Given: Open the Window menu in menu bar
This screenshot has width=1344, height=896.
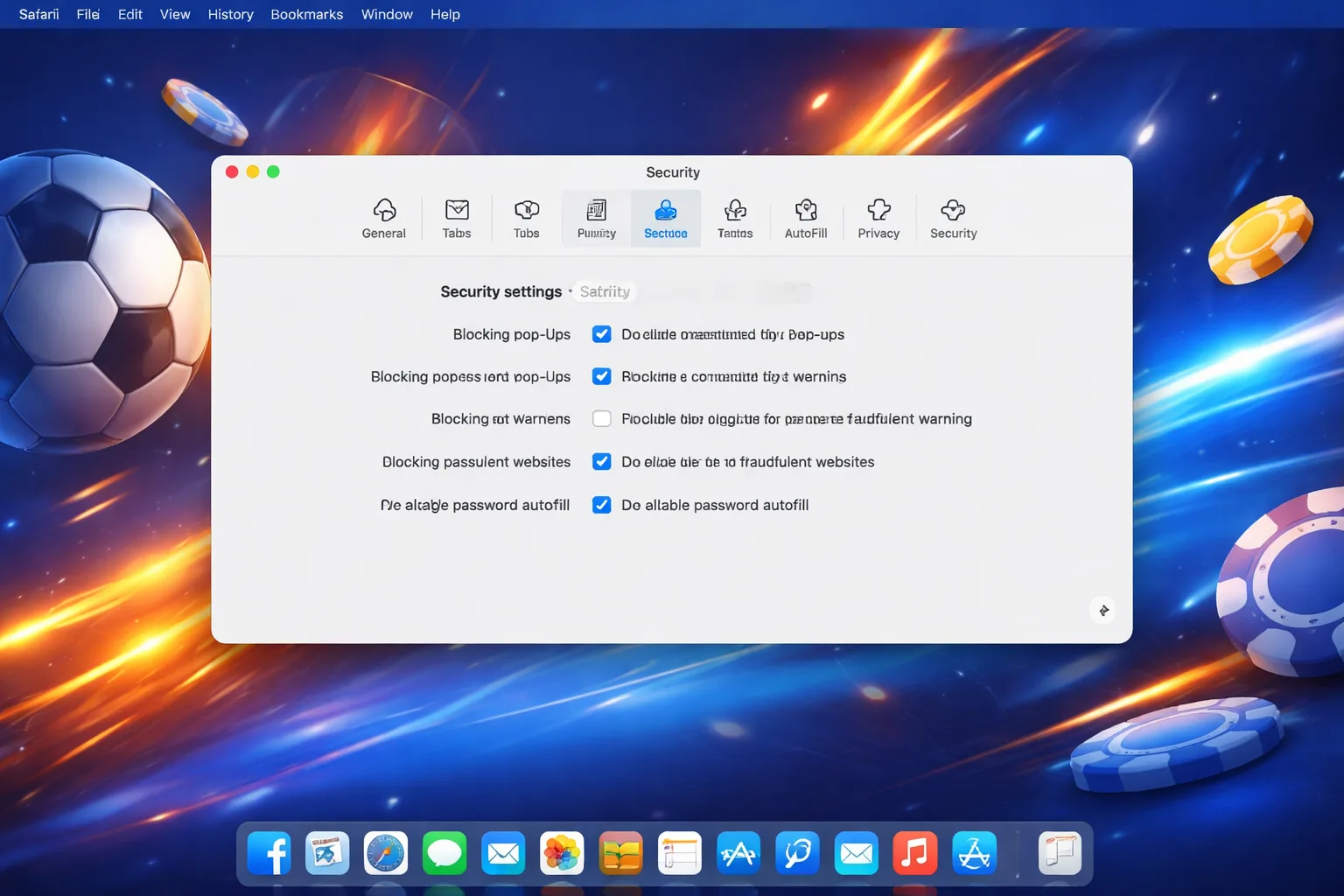Looking at the screenshot, I should coord(387,14).
